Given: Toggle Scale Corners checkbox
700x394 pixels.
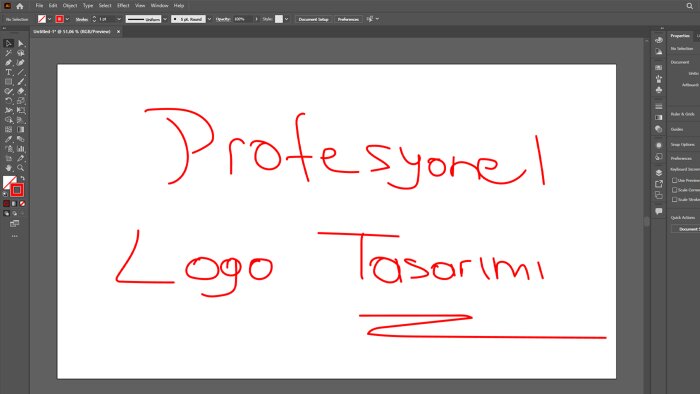Looking at the screenshot, I should pos(675,190).
